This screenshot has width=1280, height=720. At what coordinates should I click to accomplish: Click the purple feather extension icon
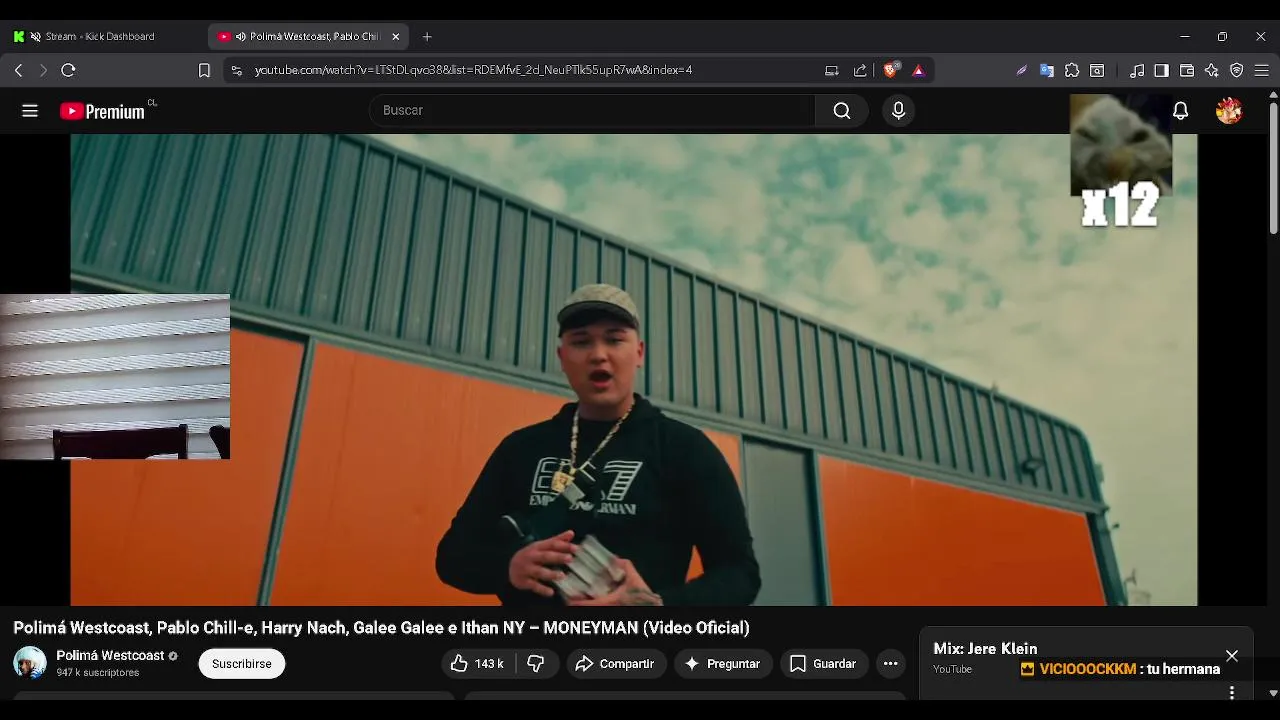click(x=1021, y=70)
